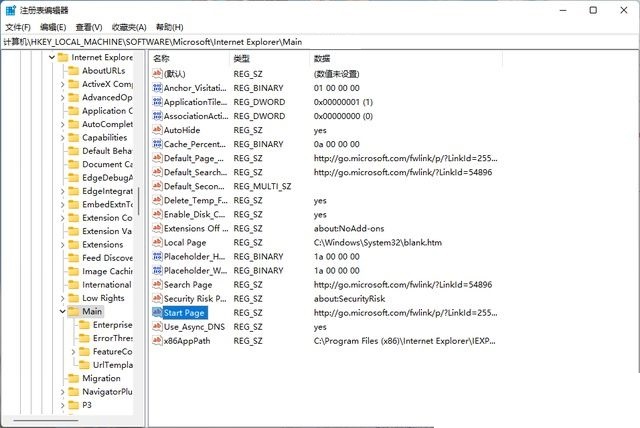The image size is (640, 428).
Task: Select the Image Caching folder icon
Action: pos(73,271)
